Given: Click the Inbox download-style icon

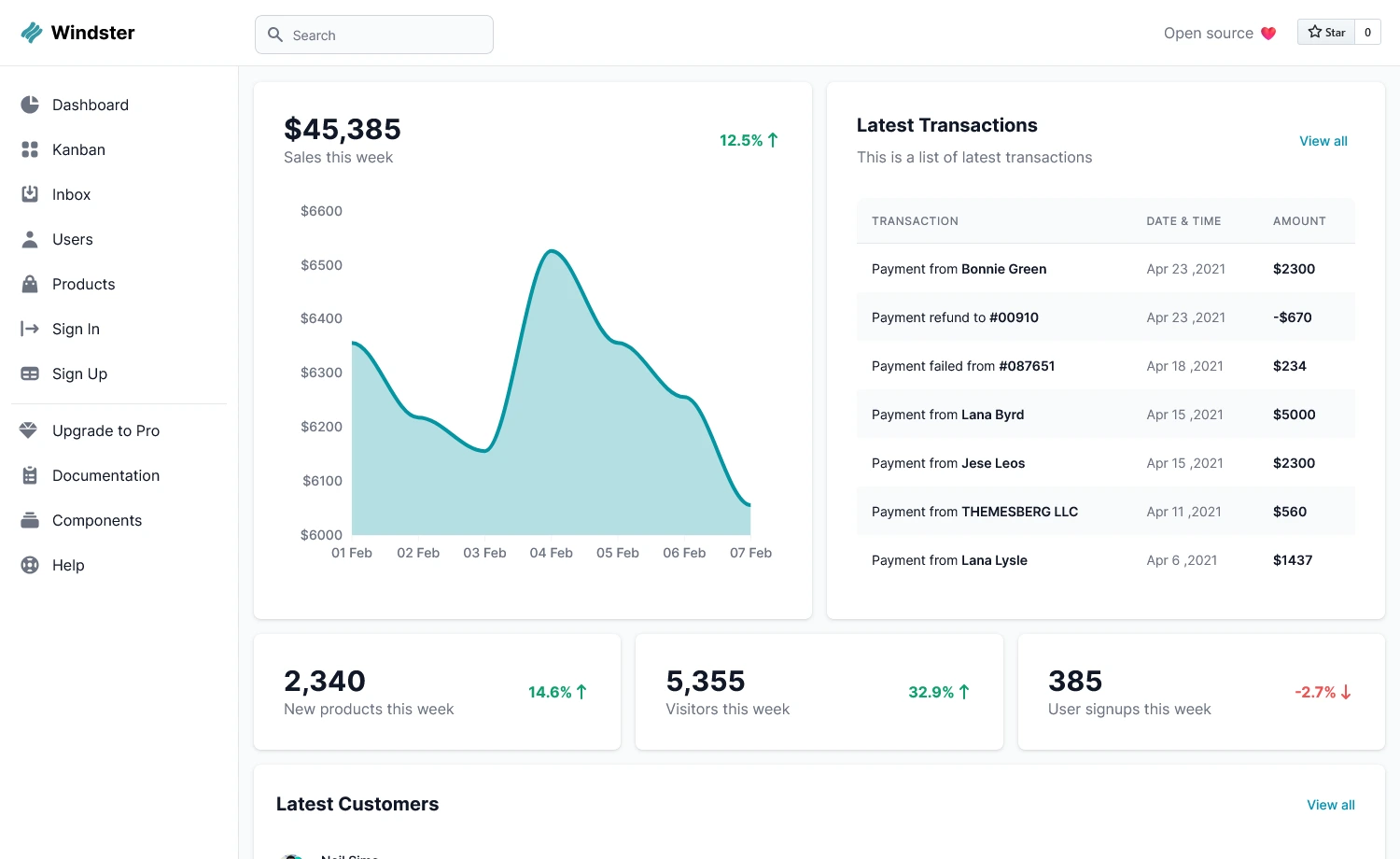Looking at the screenshot, I should [30, 194].
